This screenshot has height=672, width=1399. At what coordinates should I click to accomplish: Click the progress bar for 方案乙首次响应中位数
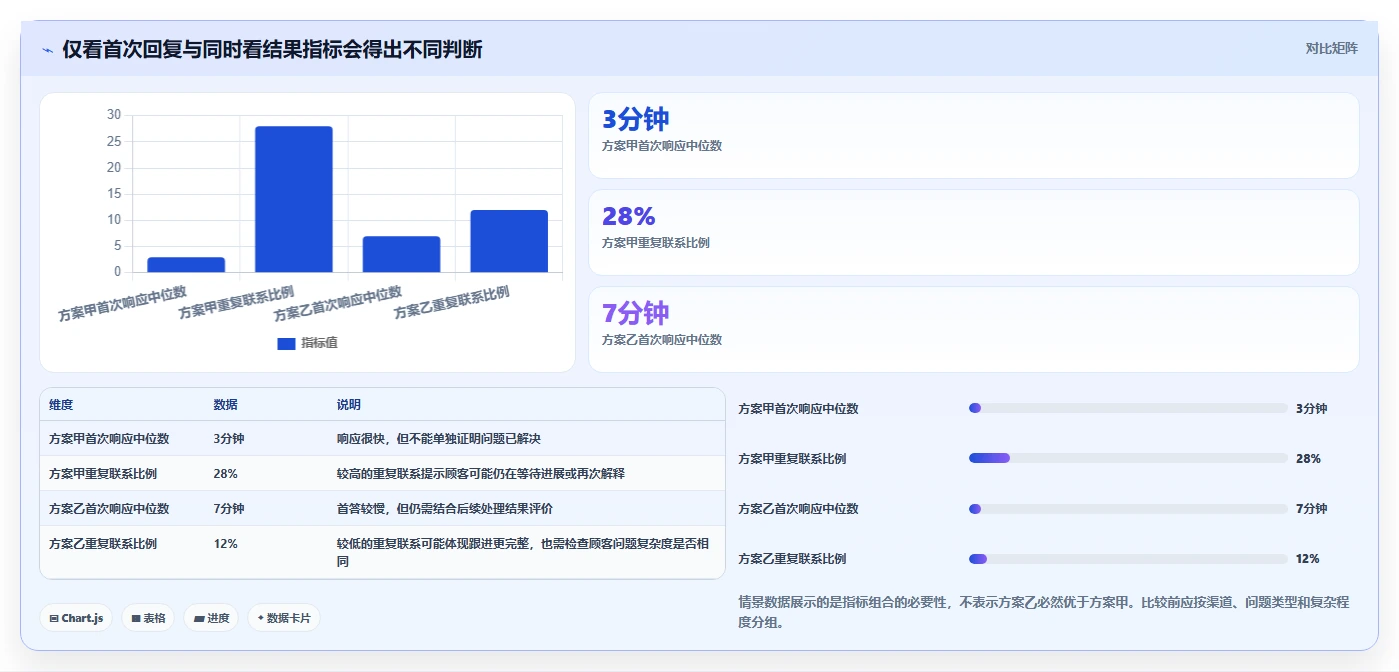1128,508
